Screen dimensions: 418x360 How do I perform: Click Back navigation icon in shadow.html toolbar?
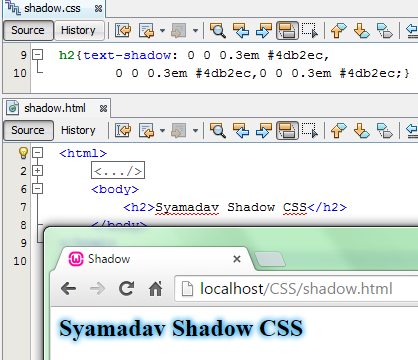tap(146, 131)
